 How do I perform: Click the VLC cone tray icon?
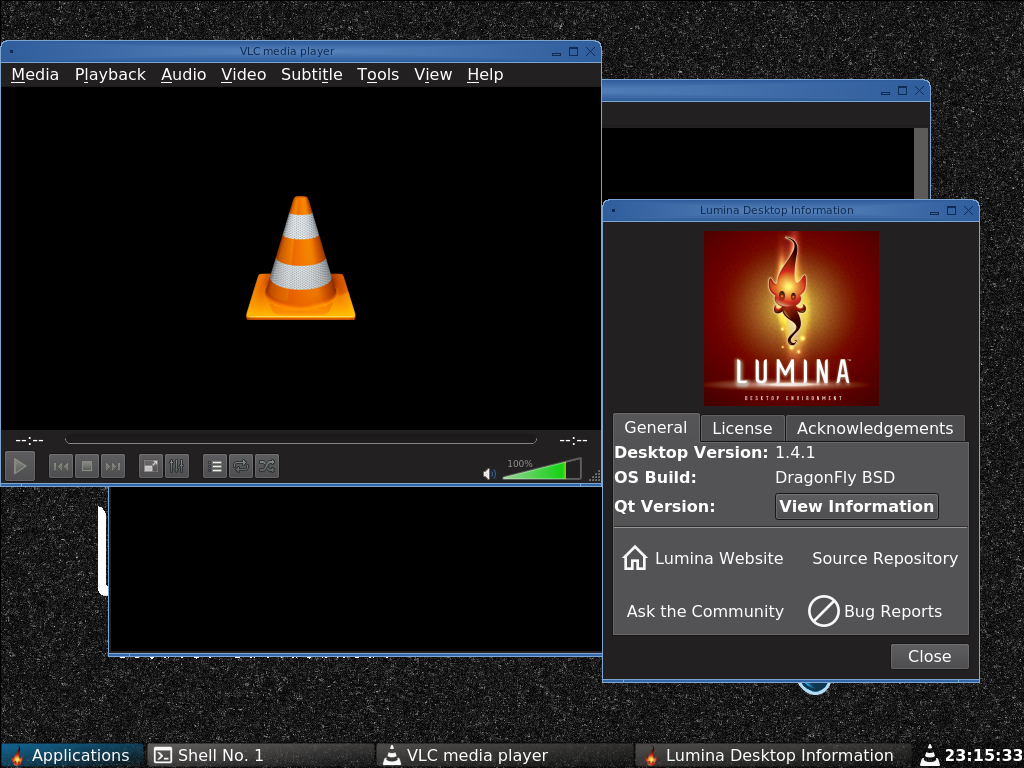pos(929,756)
